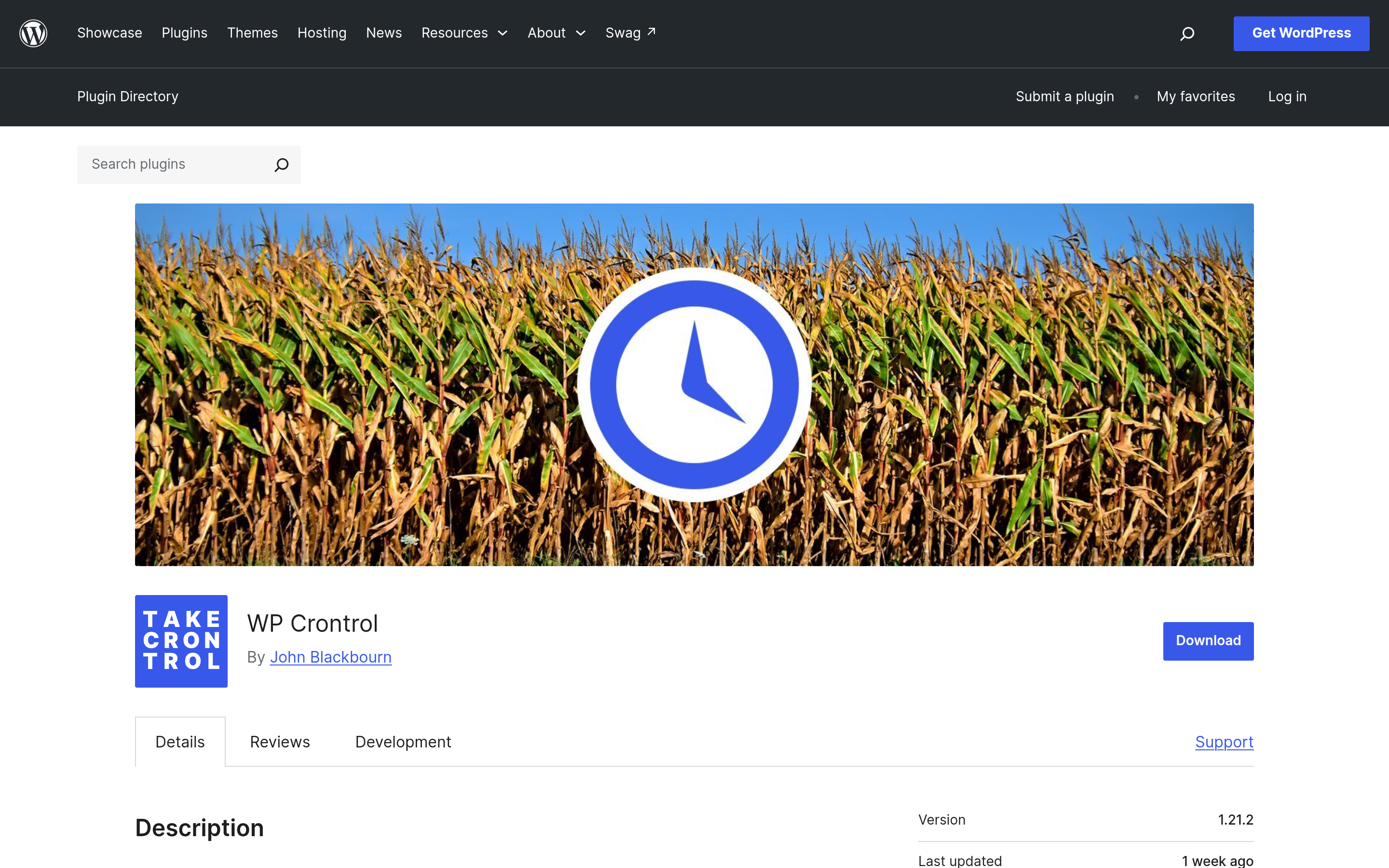1389x868 pixels.
Task: Open John Blackbourn author link
Action: point(330,657)
